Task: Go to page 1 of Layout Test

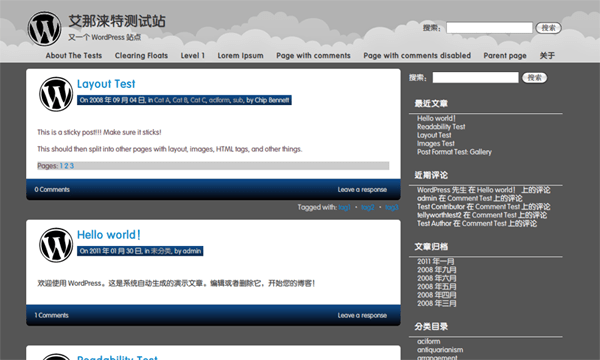Action: coord(61,166)
